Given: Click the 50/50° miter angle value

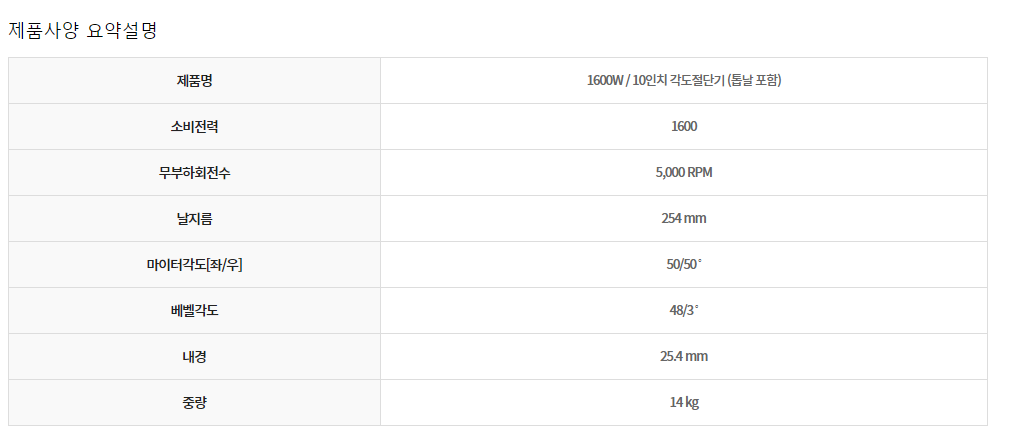Looking at the screenshot, I should pyautogui.click(x=683, y=265).
